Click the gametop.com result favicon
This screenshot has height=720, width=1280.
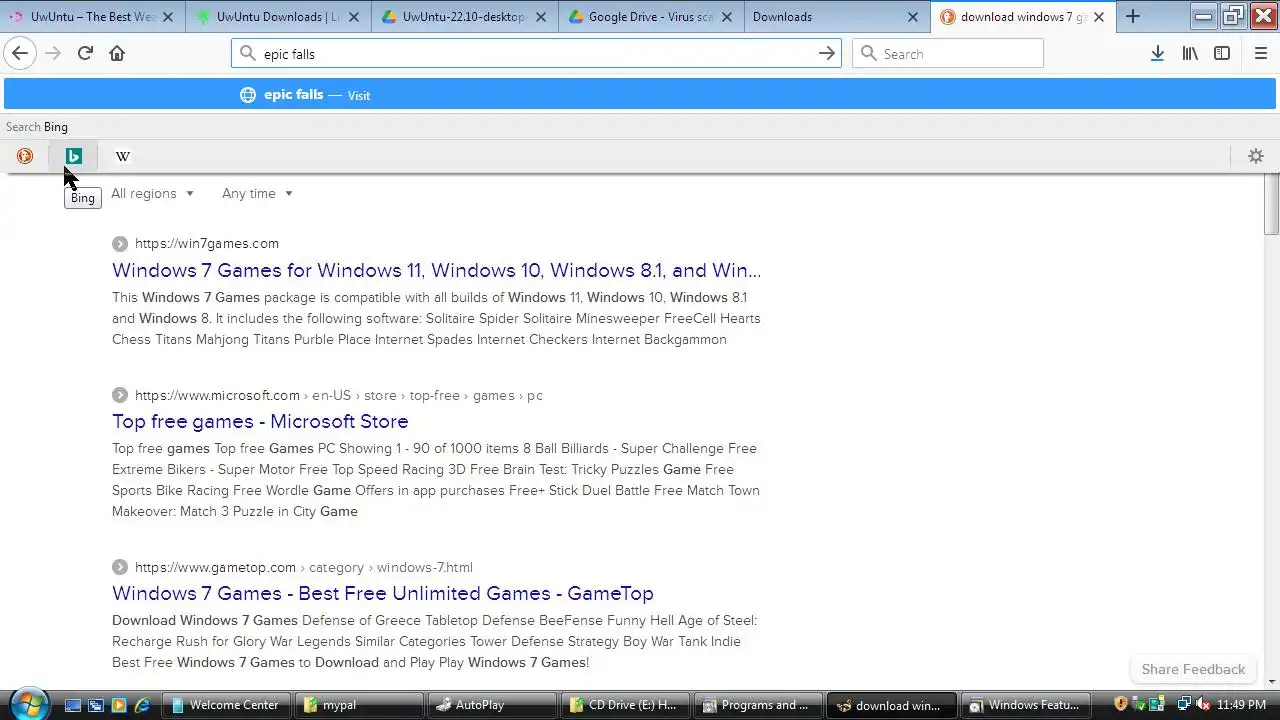pos(120,567)
